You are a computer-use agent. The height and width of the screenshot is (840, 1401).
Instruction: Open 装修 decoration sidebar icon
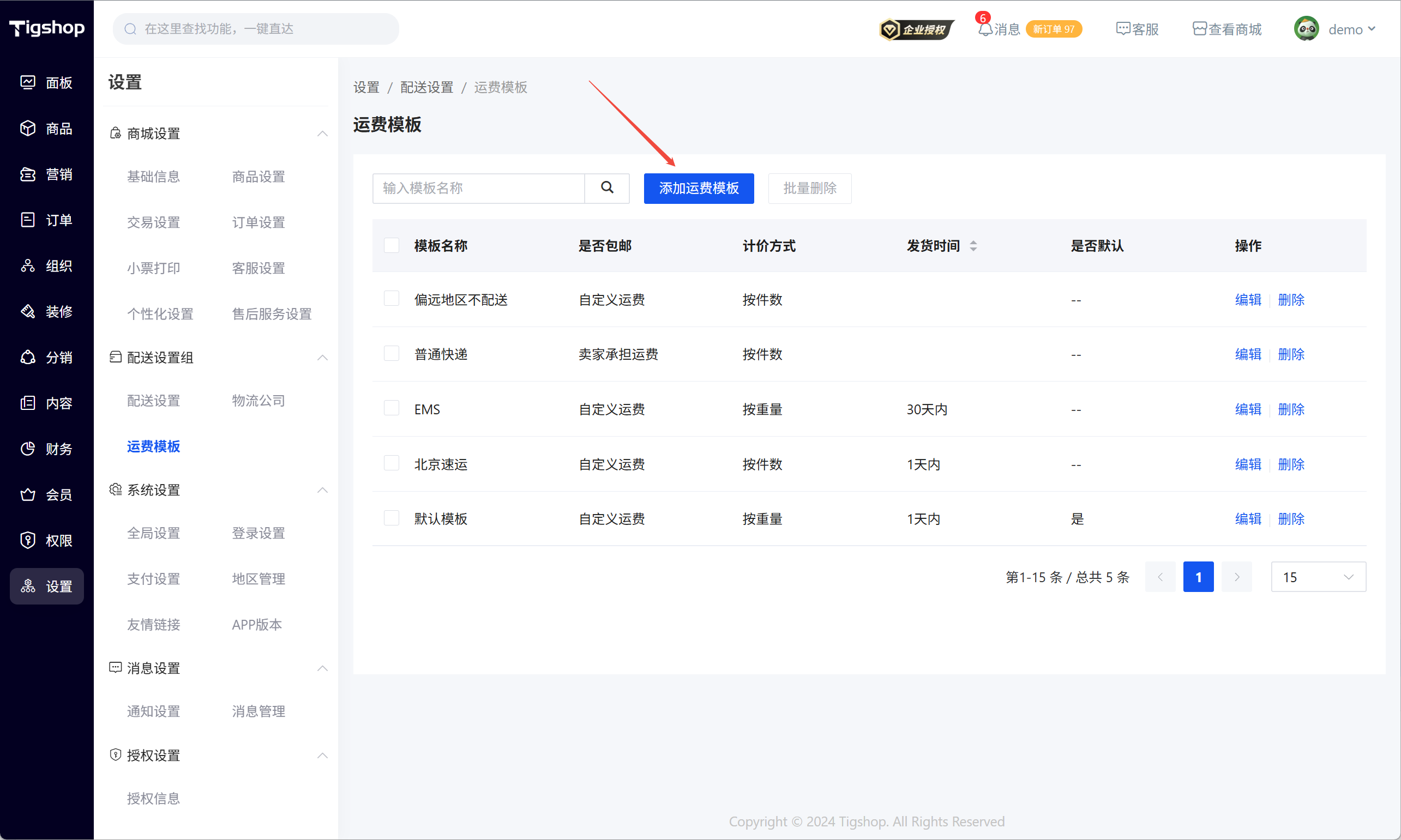point(28,311)
